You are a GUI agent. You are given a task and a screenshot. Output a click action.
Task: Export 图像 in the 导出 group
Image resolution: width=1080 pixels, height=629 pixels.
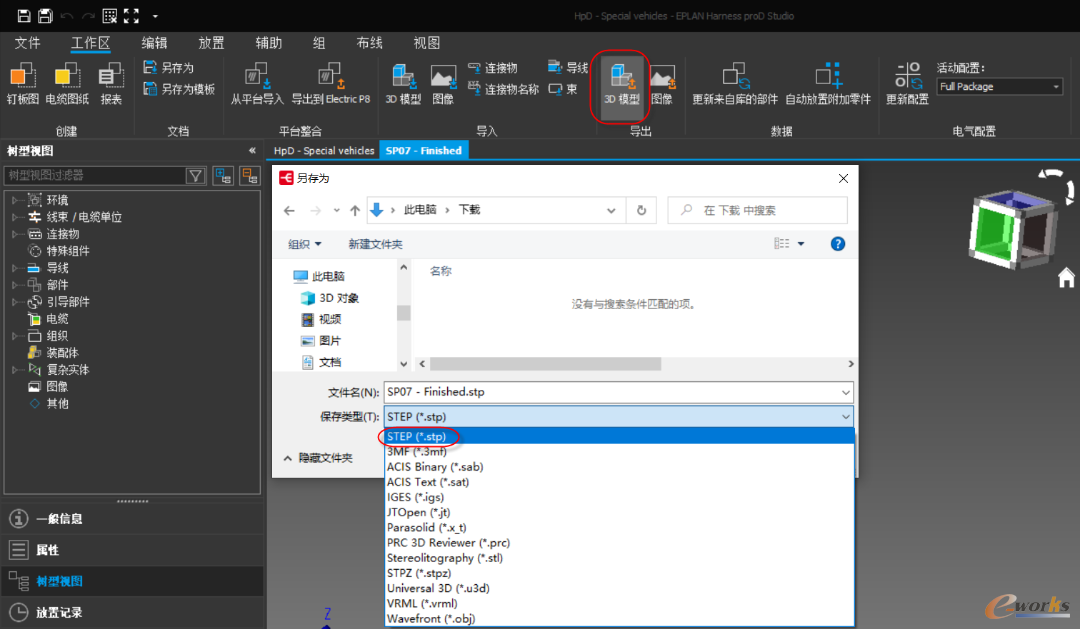(662, 84)
